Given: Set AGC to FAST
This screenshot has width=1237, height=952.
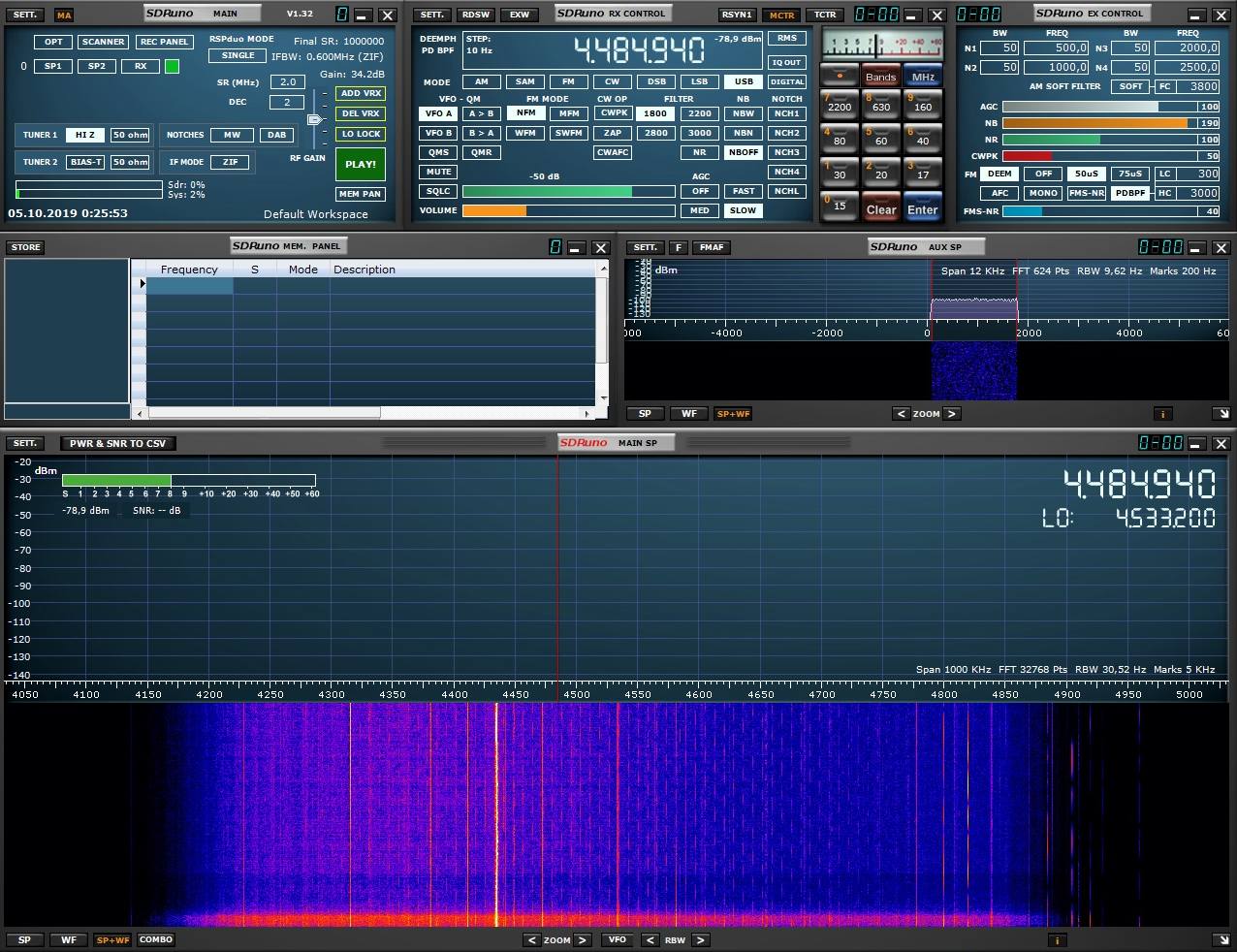Looking at the screenshot, I should 744,191.
